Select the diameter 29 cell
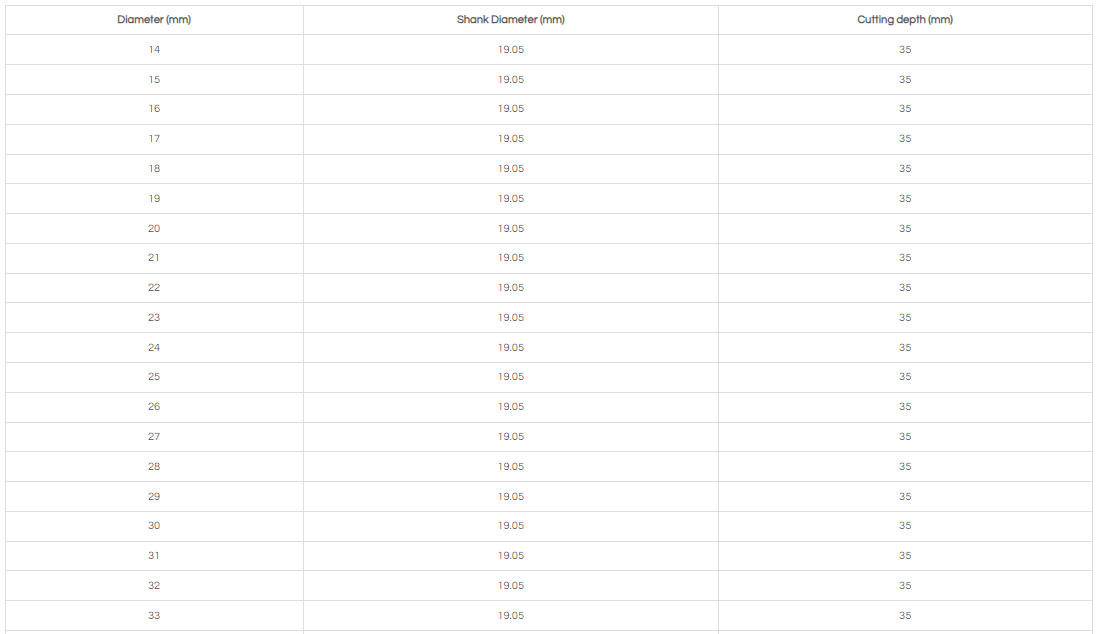 [x=154, y=497]
